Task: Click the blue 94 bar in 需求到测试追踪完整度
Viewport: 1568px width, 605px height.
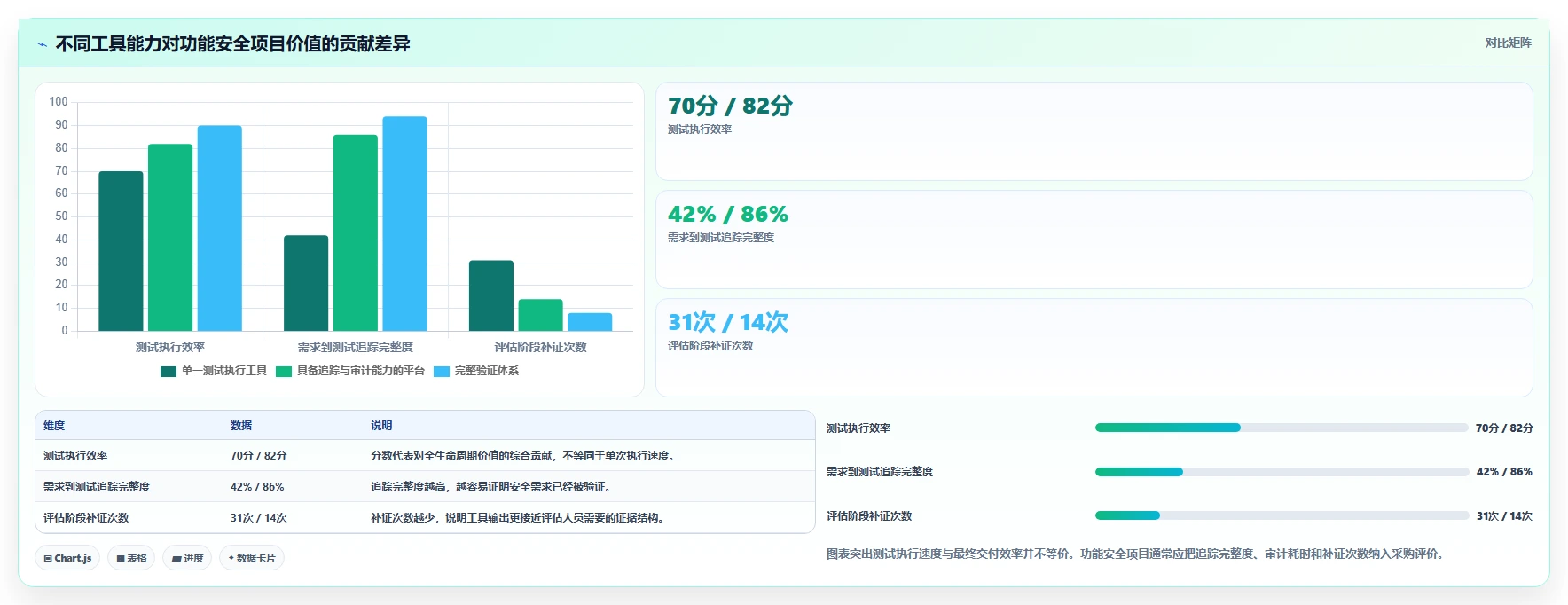Action: coord(404,224)
